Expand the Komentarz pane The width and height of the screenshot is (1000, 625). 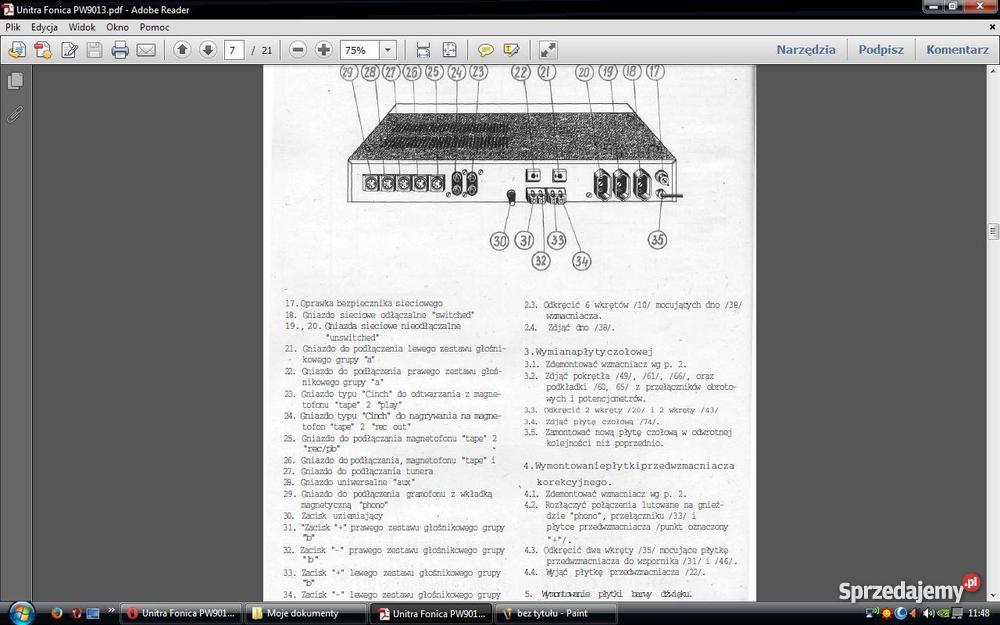click(x=957, y=49)
